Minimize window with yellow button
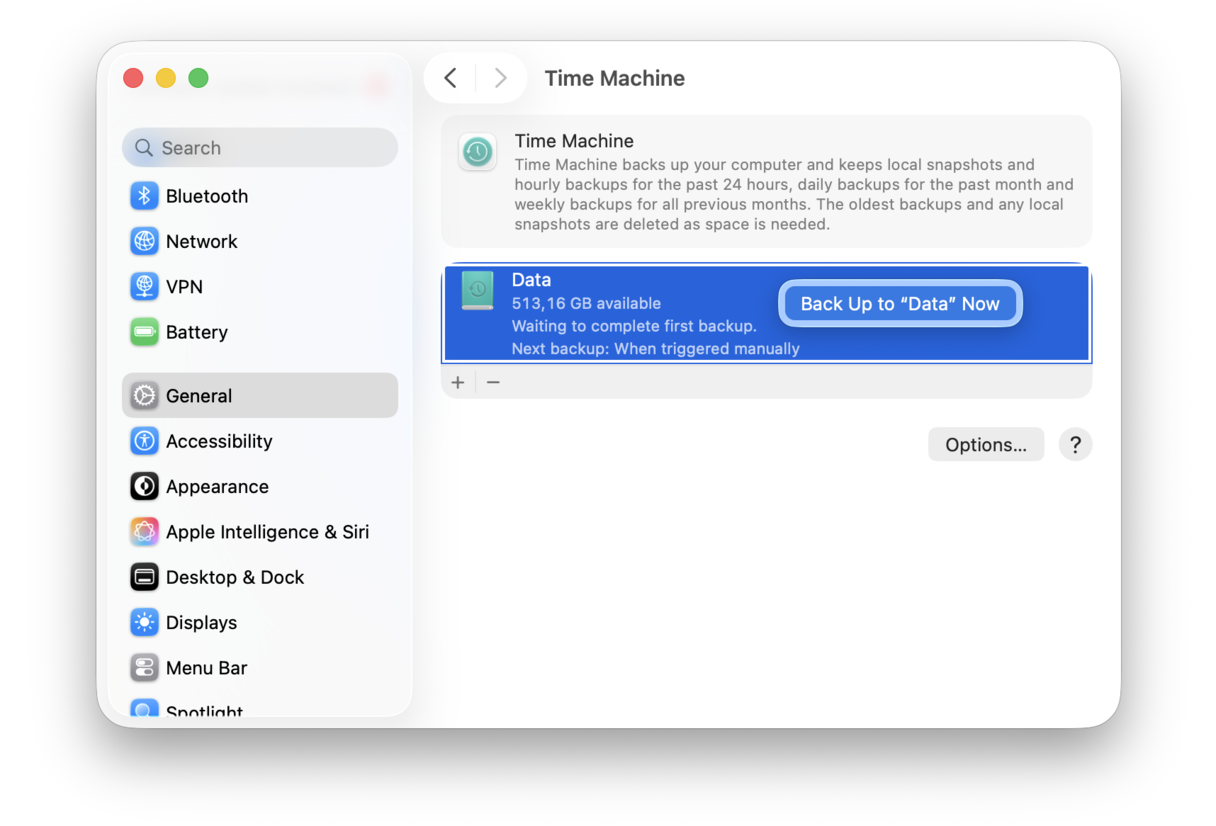The image size is (1216, 826). tap(166, 78)
